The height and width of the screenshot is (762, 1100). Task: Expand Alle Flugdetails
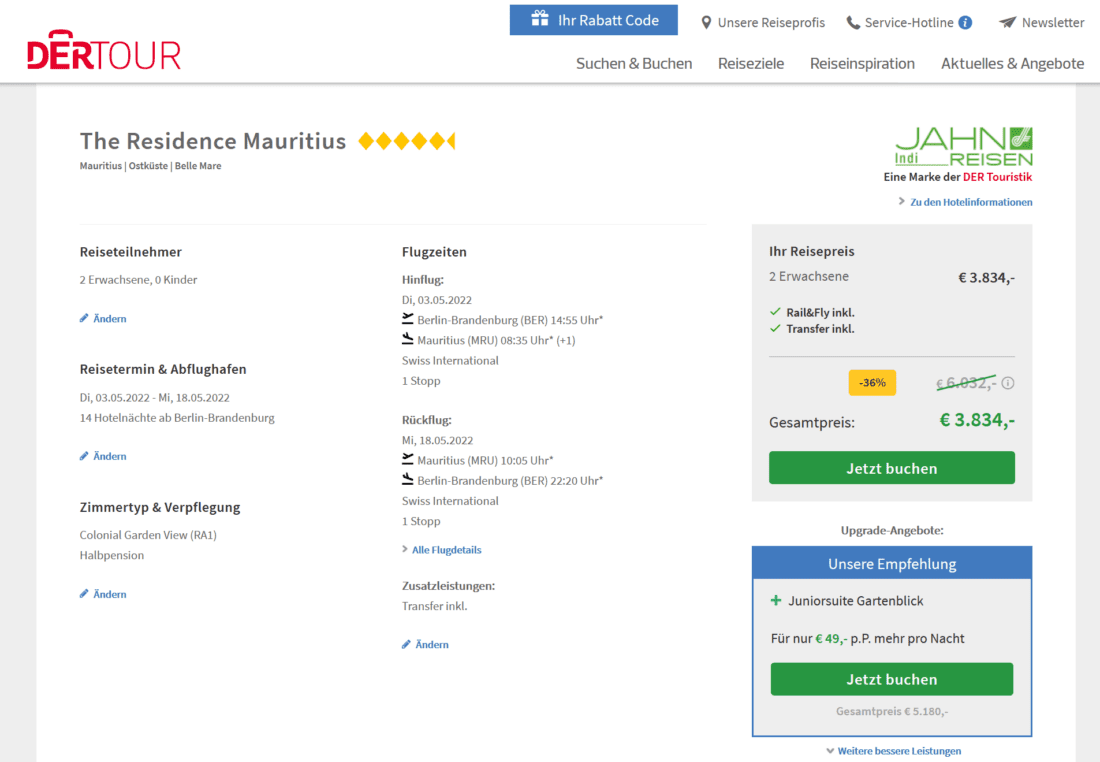[446, 550]
